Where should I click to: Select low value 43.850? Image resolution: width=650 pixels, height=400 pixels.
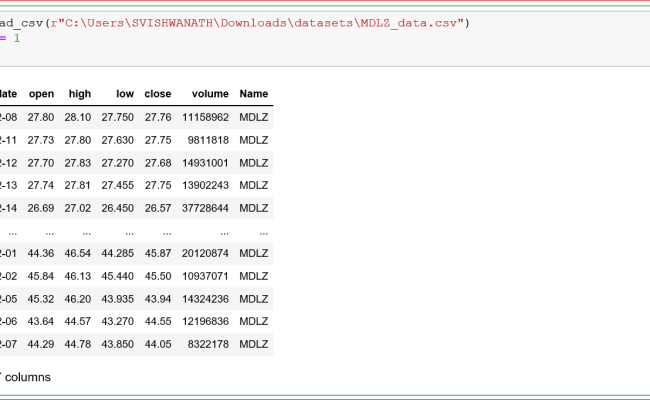tap(117, 344)
